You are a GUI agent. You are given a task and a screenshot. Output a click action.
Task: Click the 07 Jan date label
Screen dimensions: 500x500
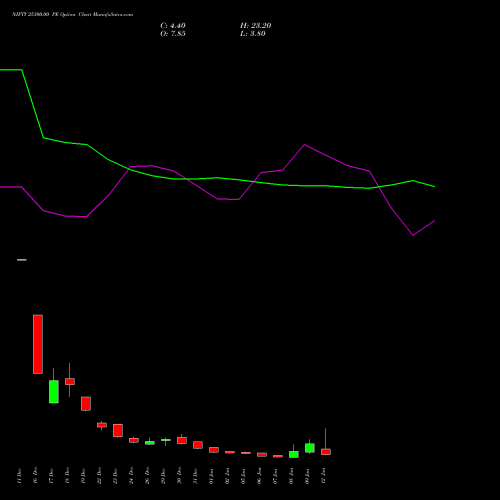pyautogui.click(x=275, y=476)
